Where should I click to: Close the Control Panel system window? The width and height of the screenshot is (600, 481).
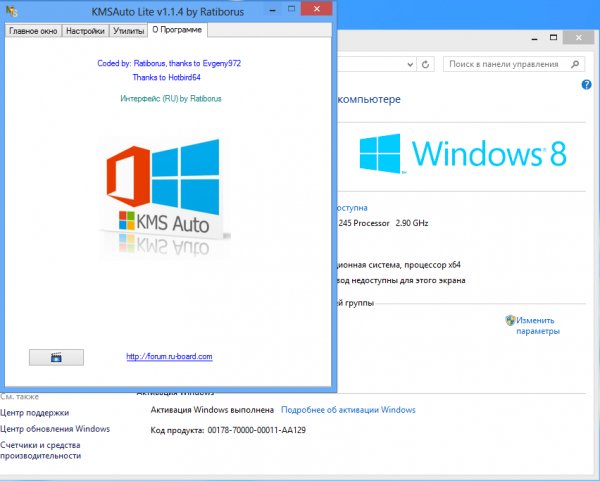pos(579,38)
